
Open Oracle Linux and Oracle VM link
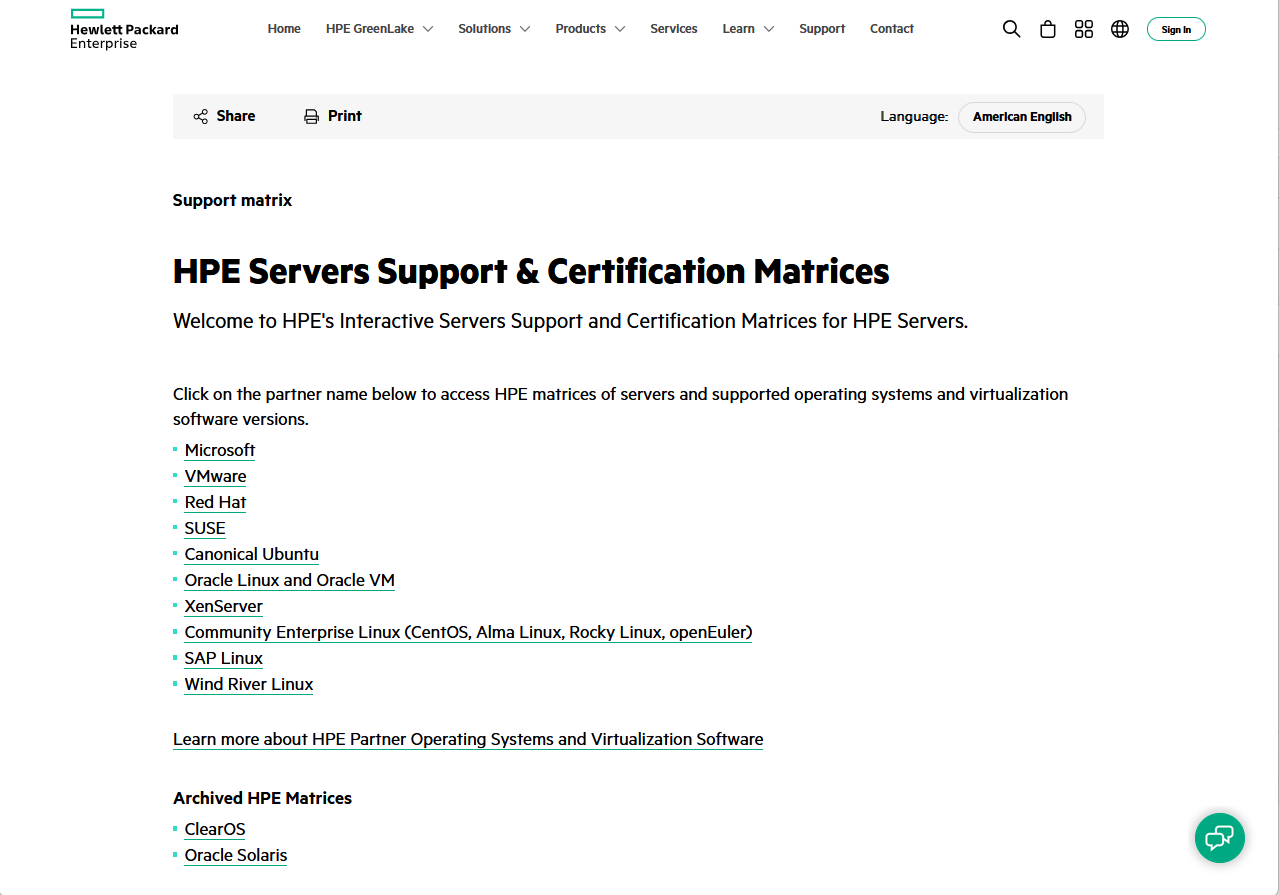point(290,580)
